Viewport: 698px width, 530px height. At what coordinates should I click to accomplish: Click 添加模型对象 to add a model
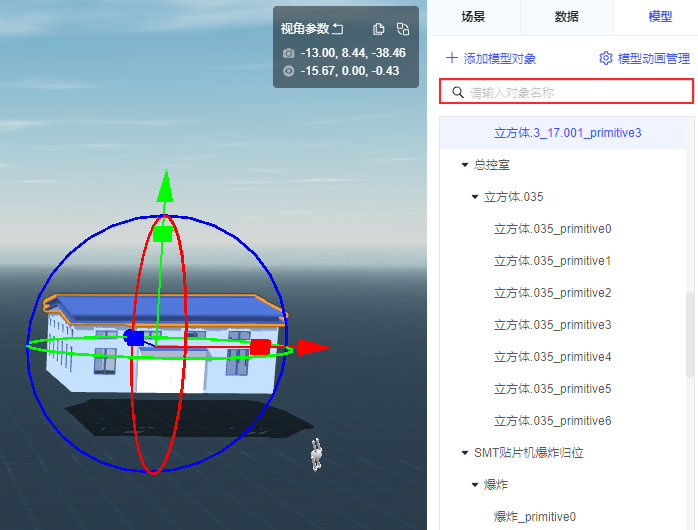491,58
